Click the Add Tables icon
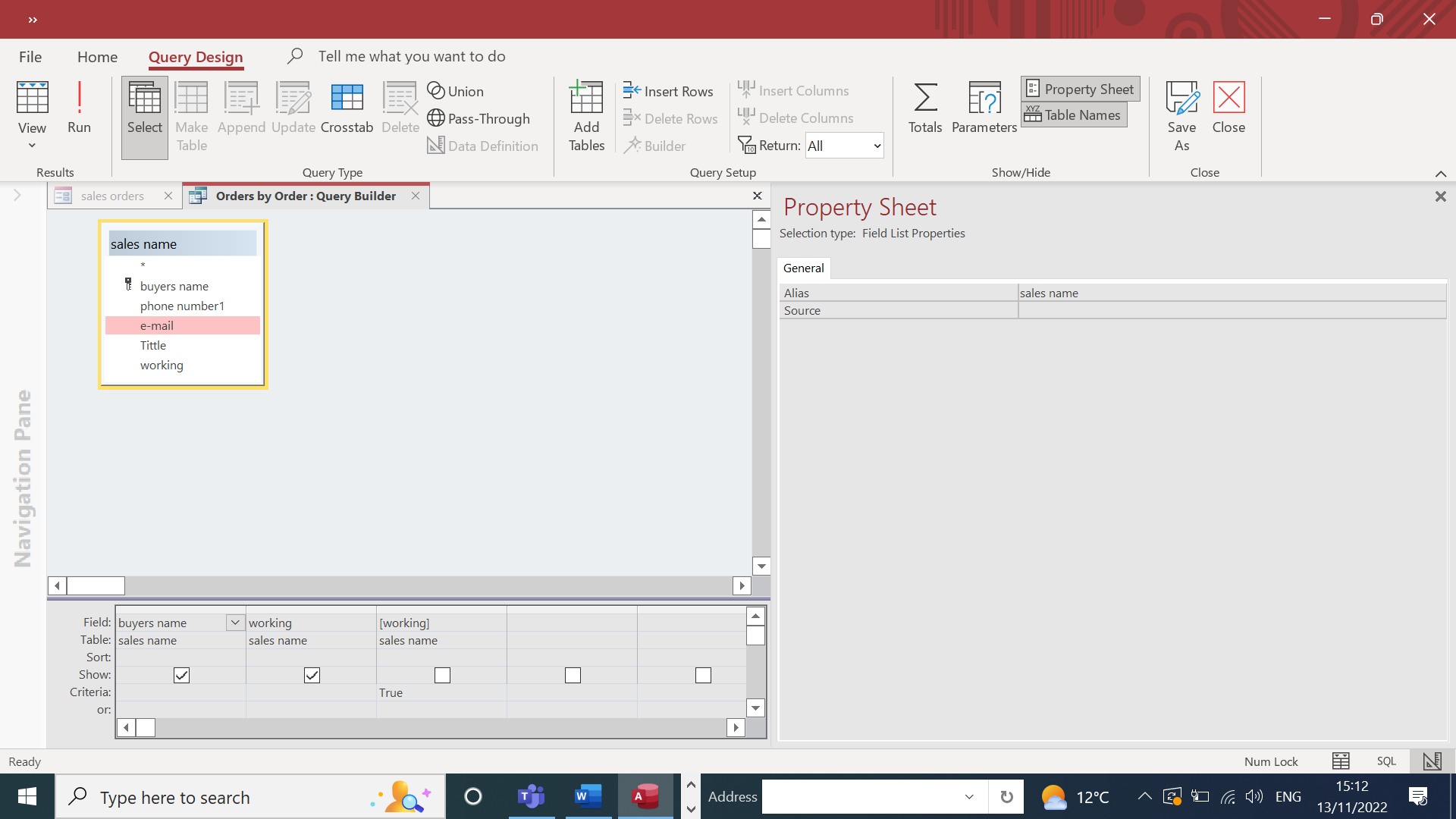Image resolution: width=1456 pixels, height=819 pixels. pyautogui.click(x=586, y=115)
